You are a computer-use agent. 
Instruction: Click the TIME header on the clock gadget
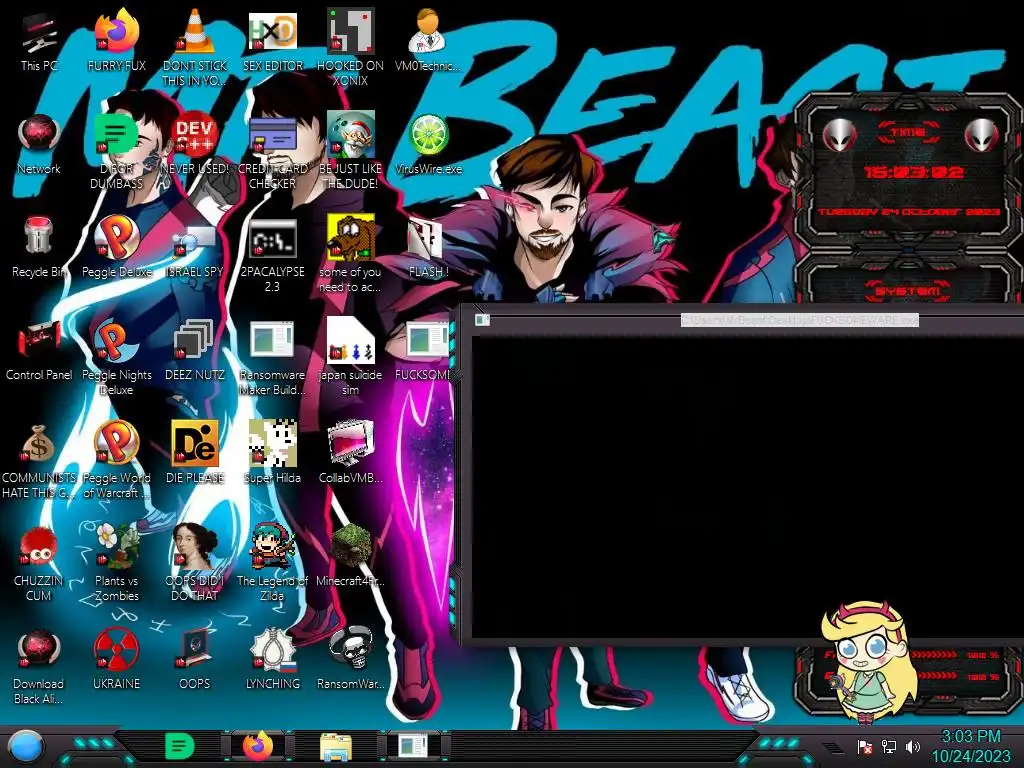[908, 133]
